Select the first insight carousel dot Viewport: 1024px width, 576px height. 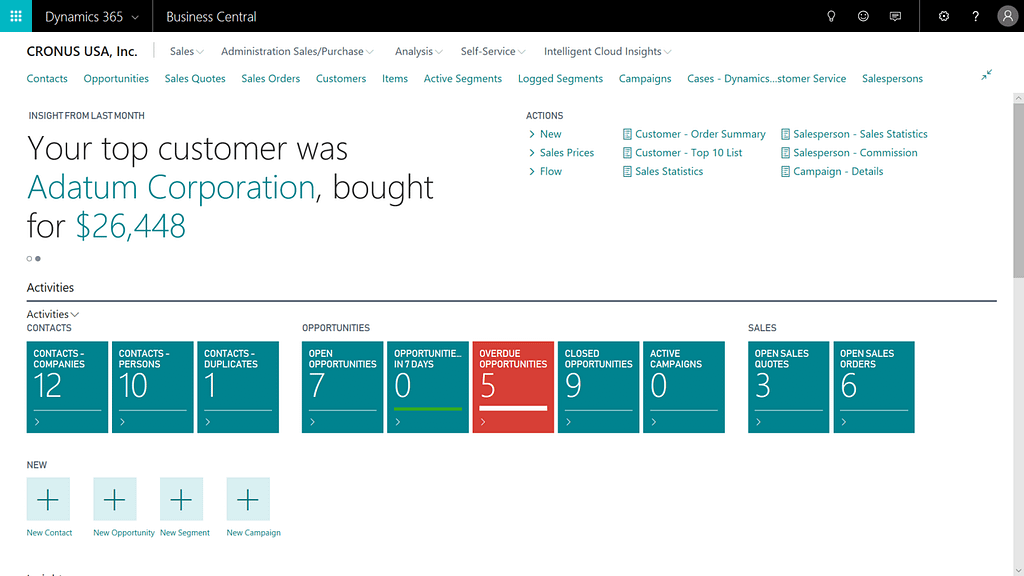pos(29,259)
